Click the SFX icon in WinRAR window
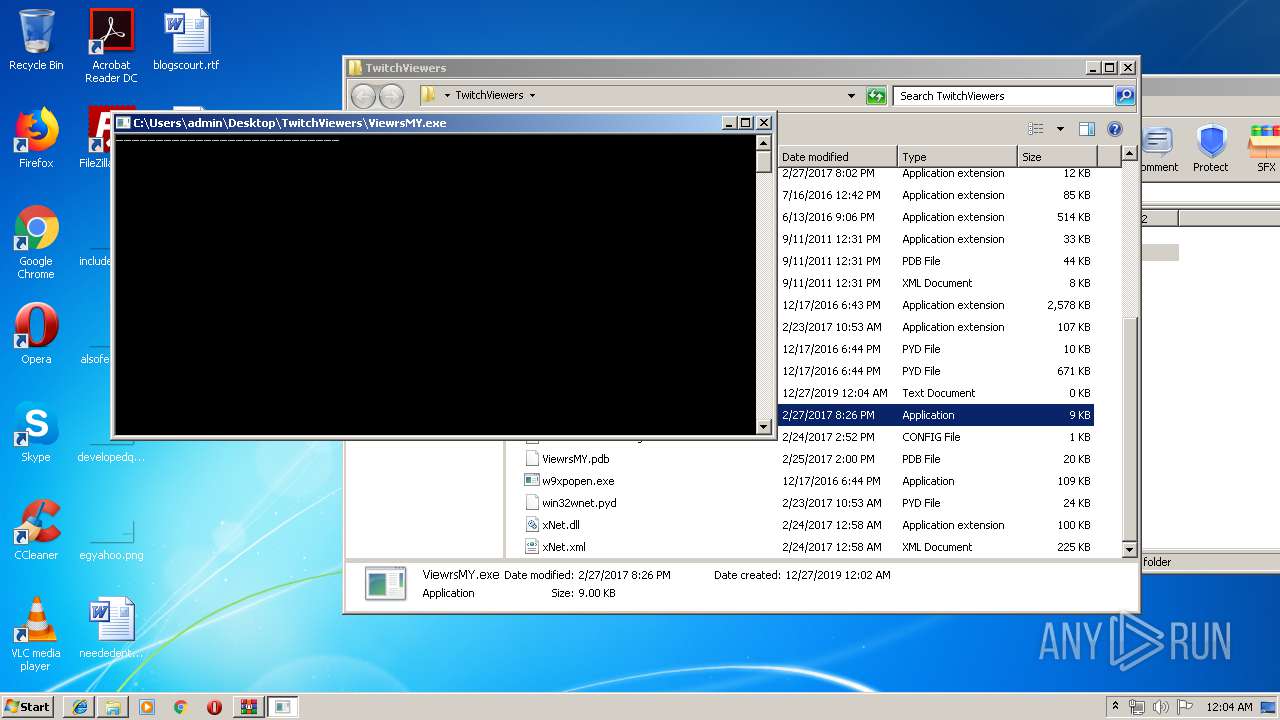Image resolution: width=1280 pixels, height=720 pixels. 1265,148
